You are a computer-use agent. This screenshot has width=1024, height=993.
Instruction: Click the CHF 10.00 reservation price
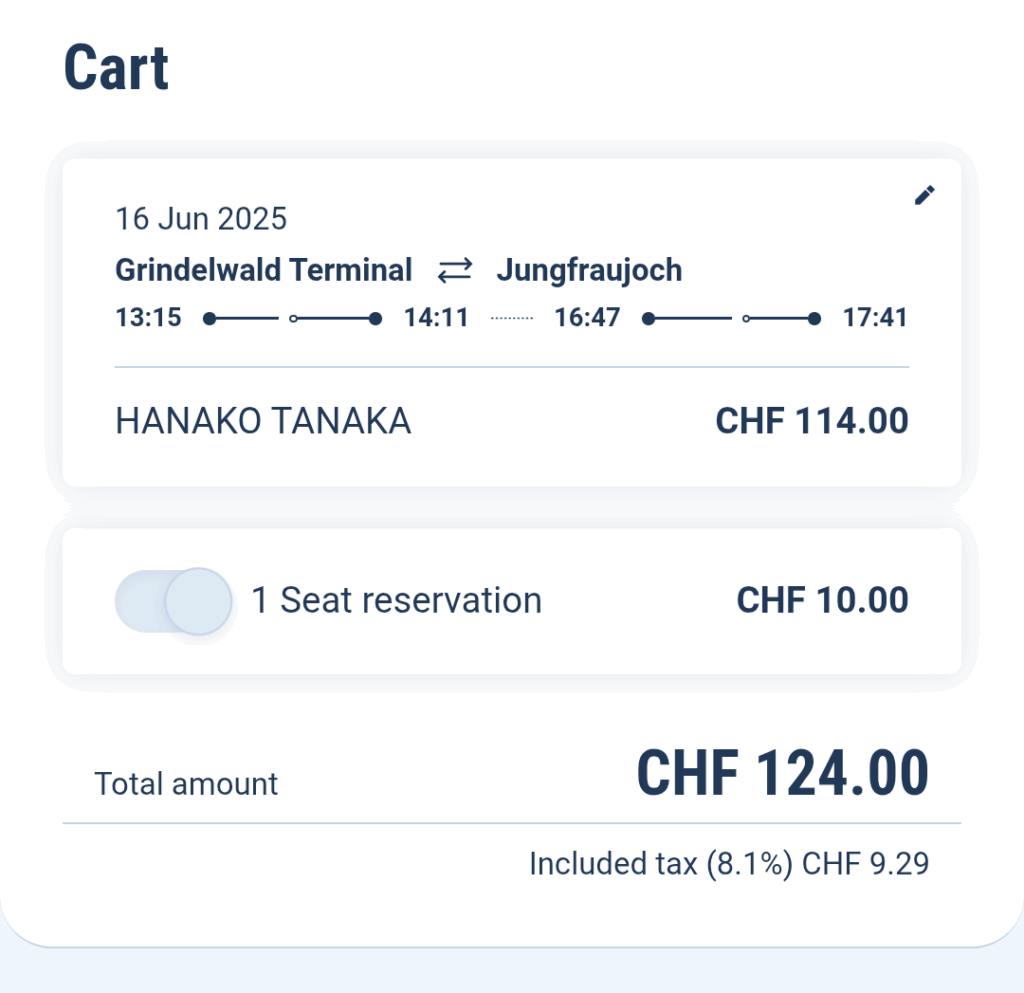pyautogui.click(x=822, y=600)
